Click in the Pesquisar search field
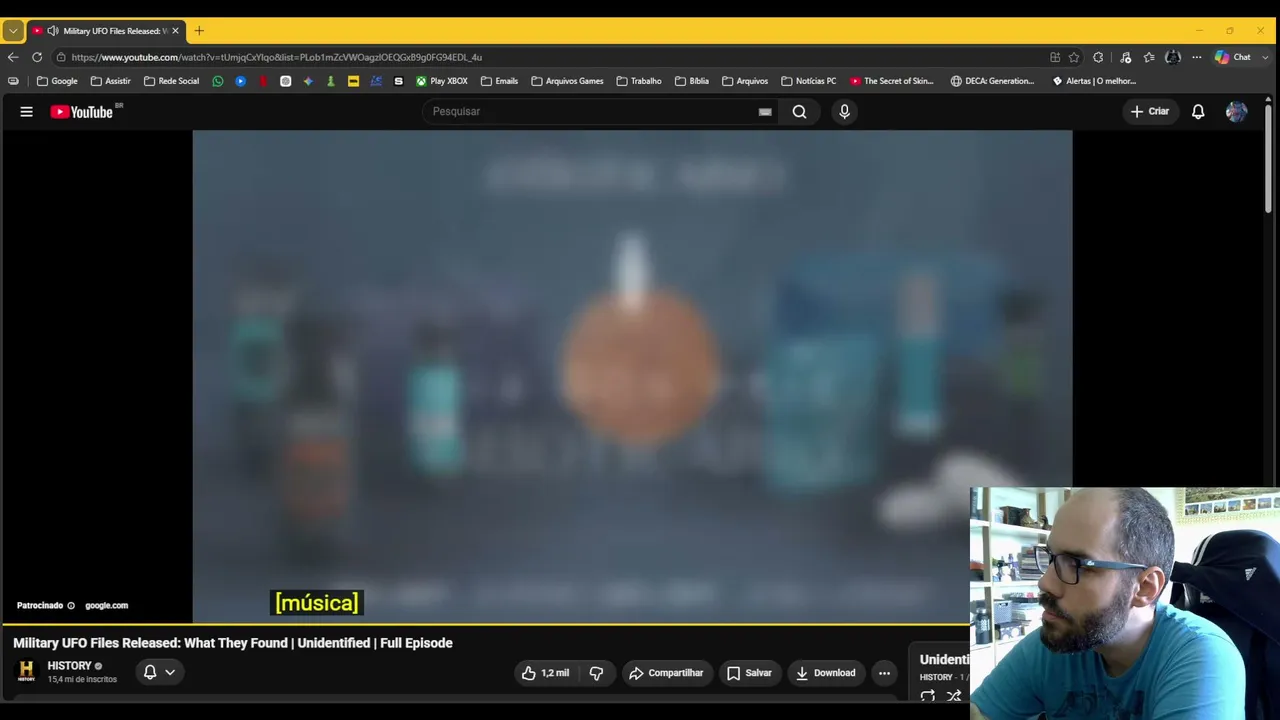 [x=592, y=112]
